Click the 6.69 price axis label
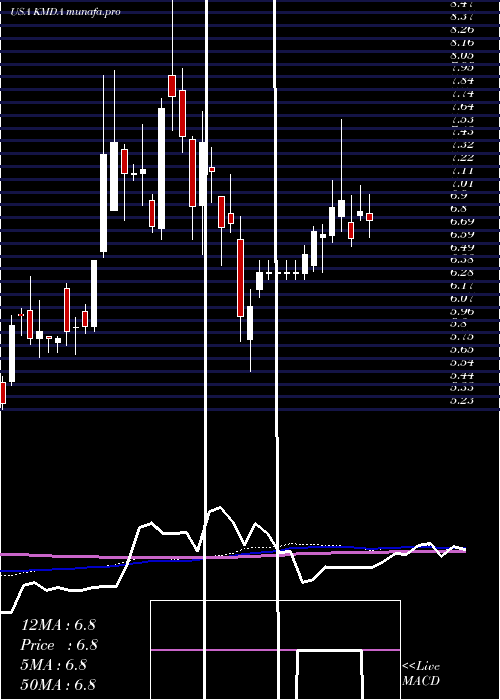 click(462, 222)
